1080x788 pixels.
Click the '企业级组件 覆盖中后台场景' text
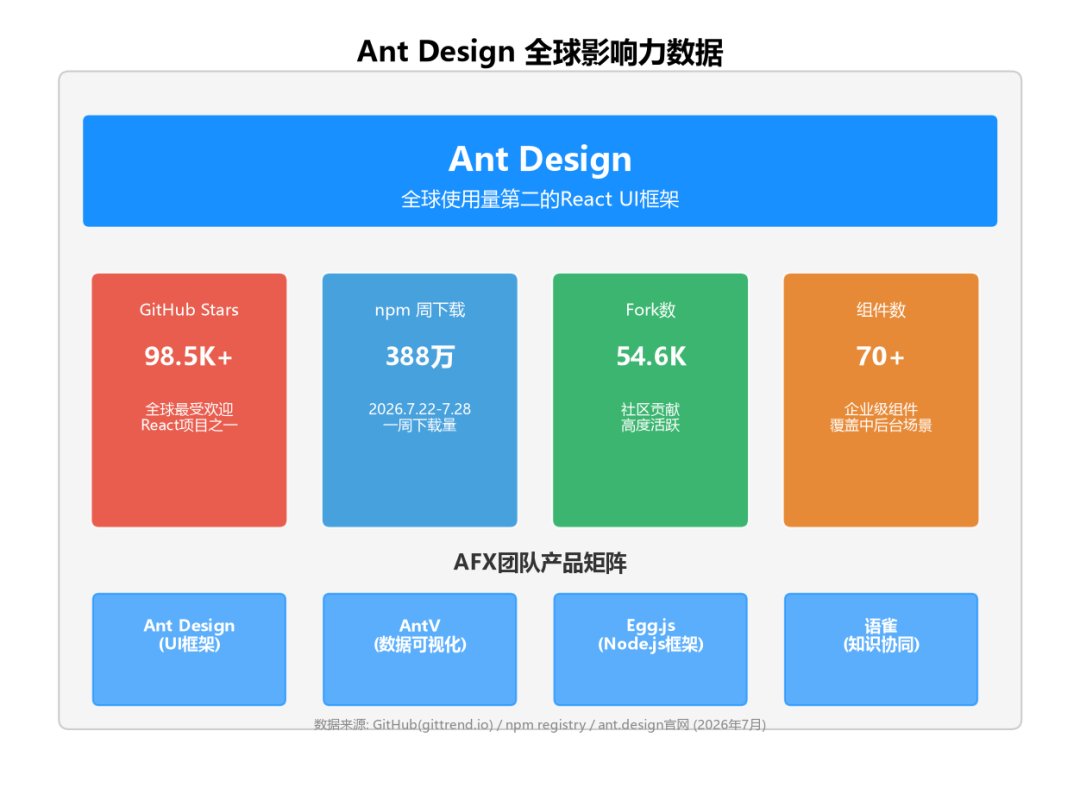[881, 417]
